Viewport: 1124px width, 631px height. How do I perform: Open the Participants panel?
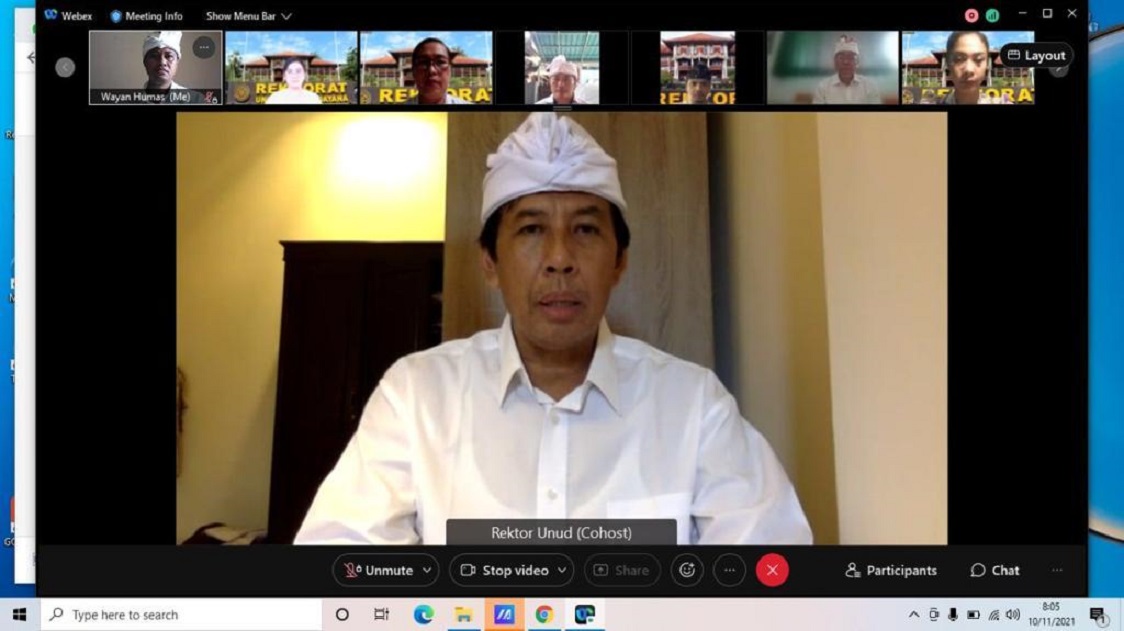(x=891, y=571)
